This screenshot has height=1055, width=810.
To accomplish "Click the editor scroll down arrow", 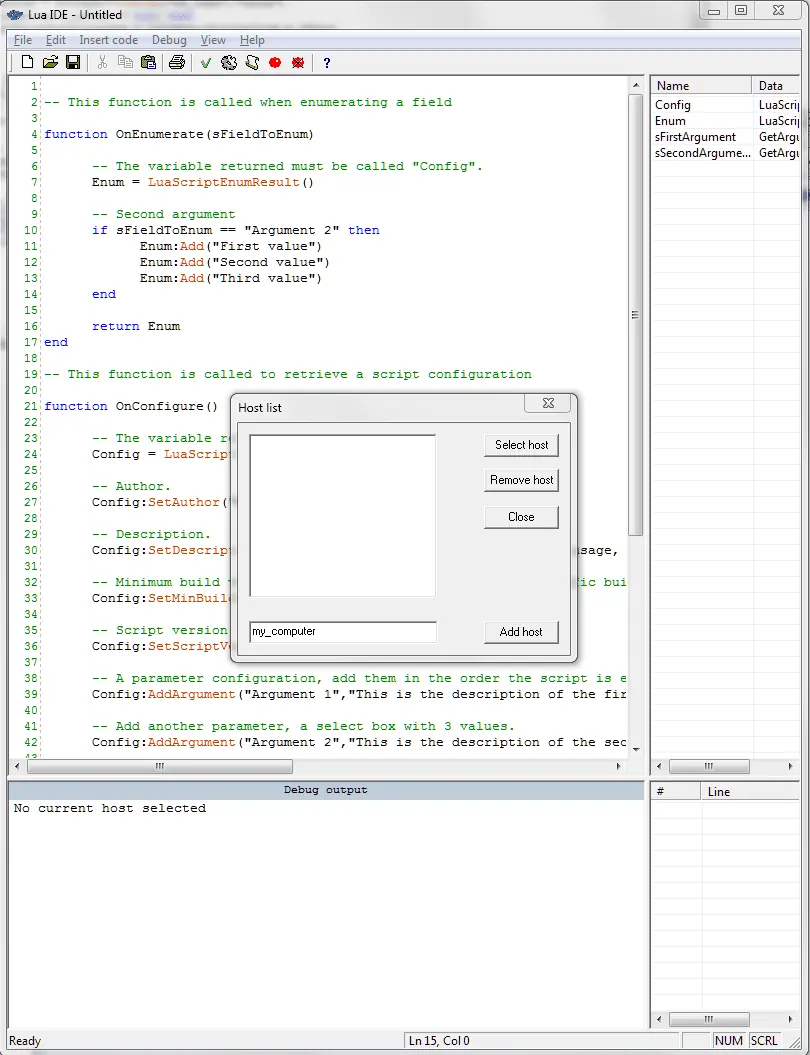I will pyautogui.click(x=635, y=750).
